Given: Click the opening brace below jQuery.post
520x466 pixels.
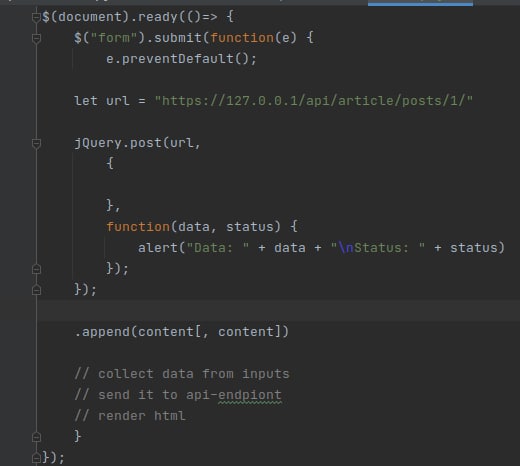Looking at the screenshot, I should [x=110, y=164].
